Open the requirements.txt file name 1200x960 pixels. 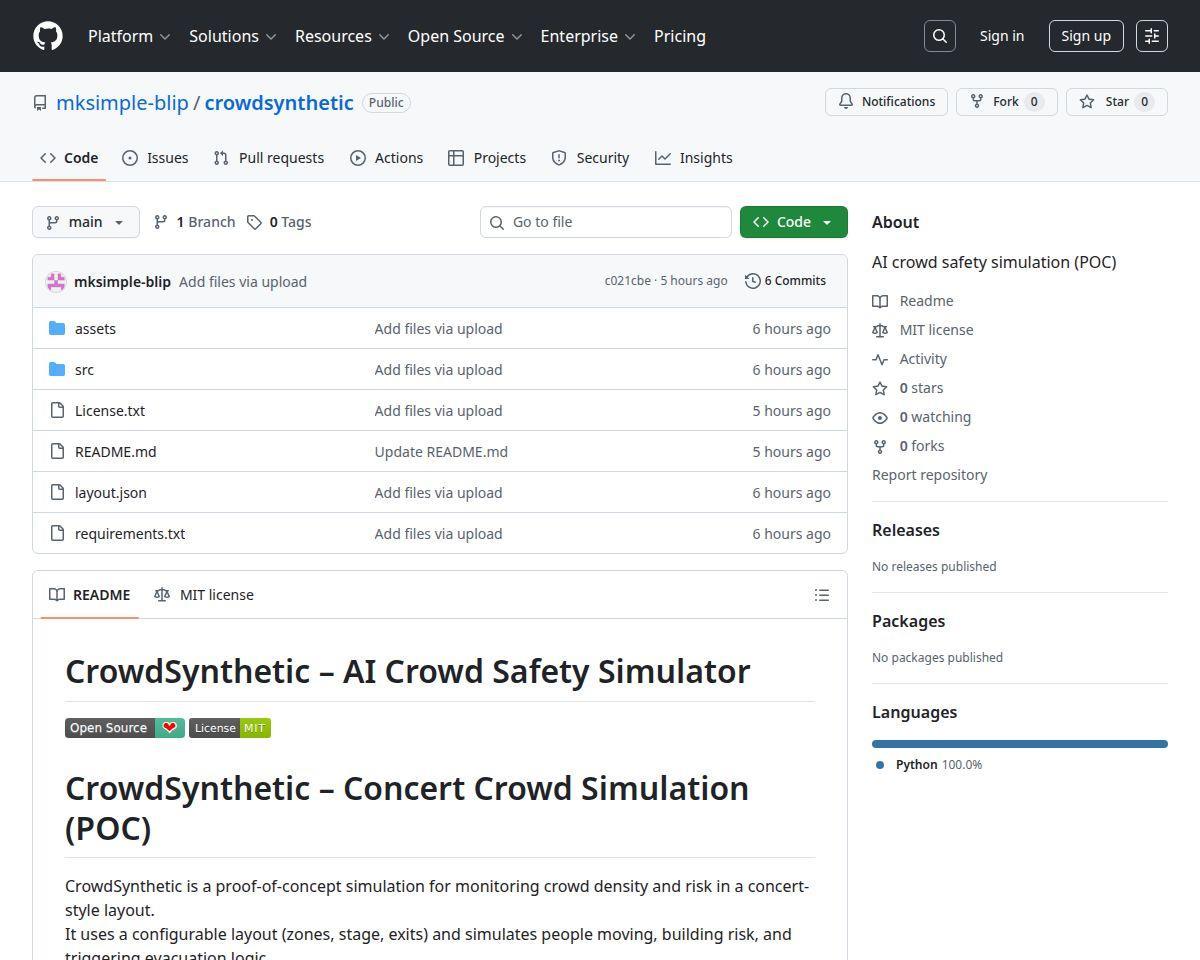pyautogui.click(x=130, y=534)
